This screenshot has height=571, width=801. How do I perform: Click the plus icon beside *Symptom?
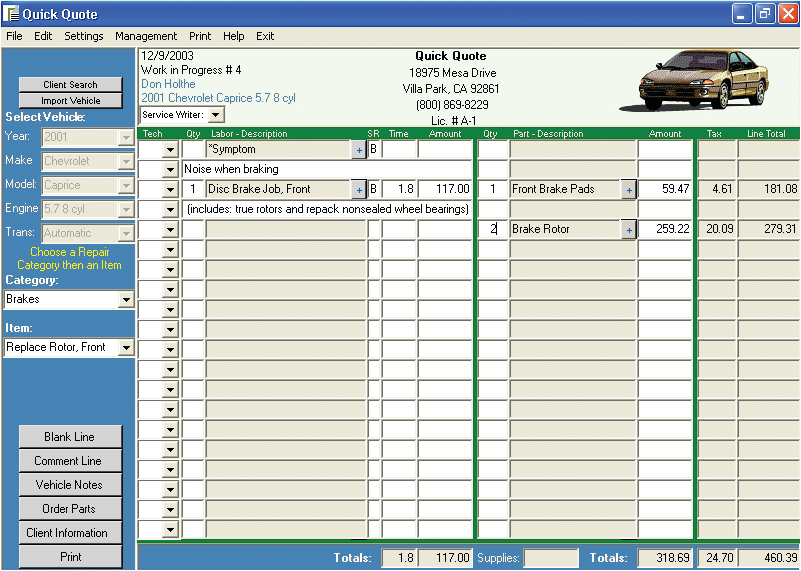[359, 150]
